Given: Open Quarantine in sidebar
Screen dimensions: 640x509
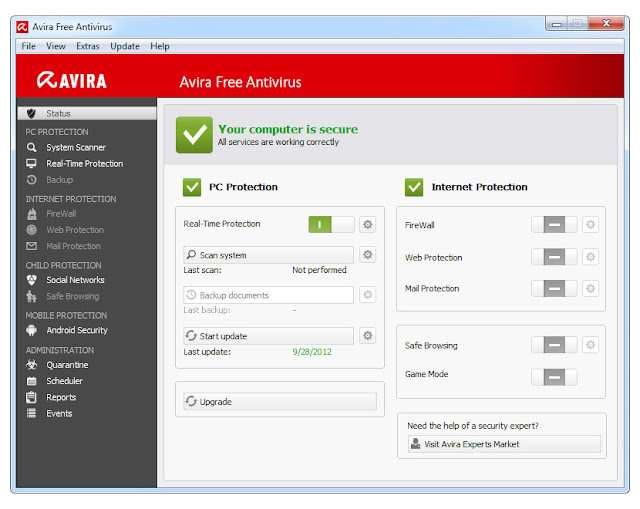Looking at the screenshot, I should tap(67, 365).
